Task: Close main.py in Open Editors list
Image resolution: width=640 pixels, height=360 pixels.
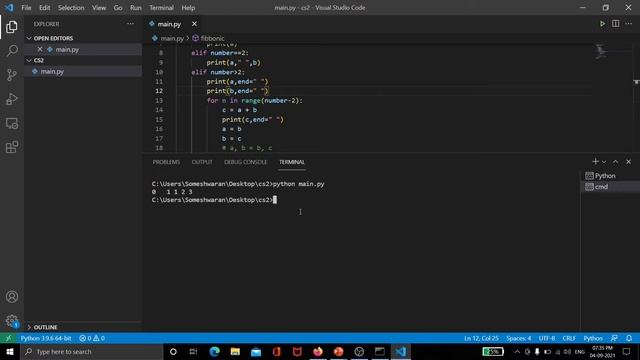Action: click(x=40, y=49)
